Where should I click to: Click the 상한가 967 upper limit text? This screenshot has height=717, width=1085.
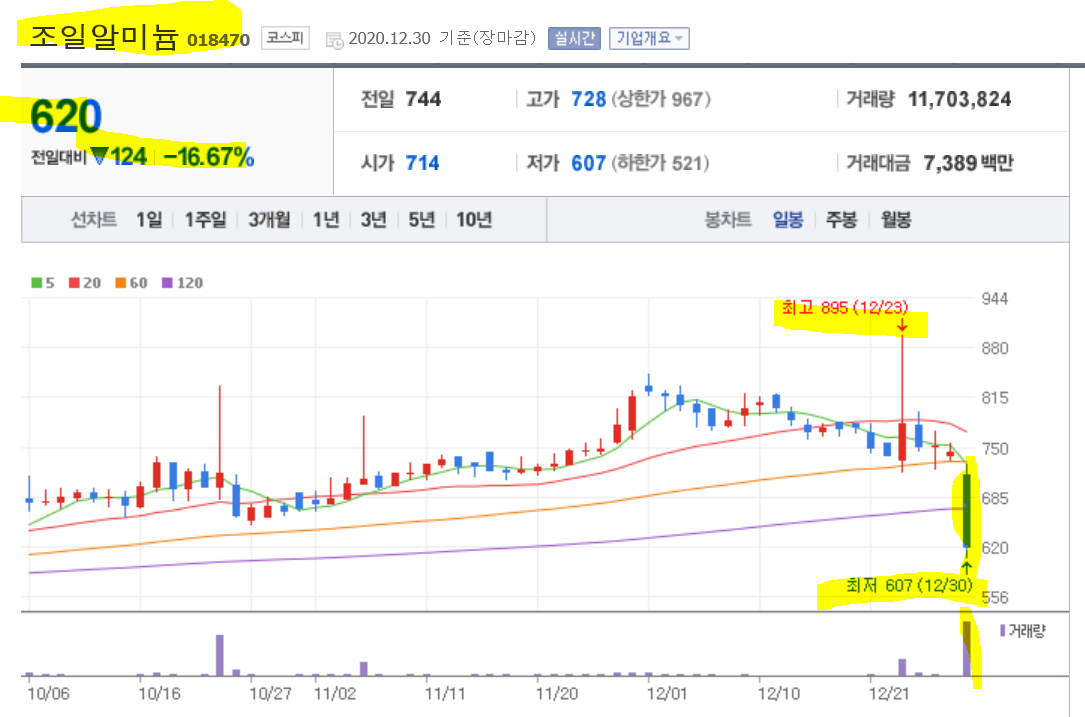pyautogui.click(x=660, y=99)
